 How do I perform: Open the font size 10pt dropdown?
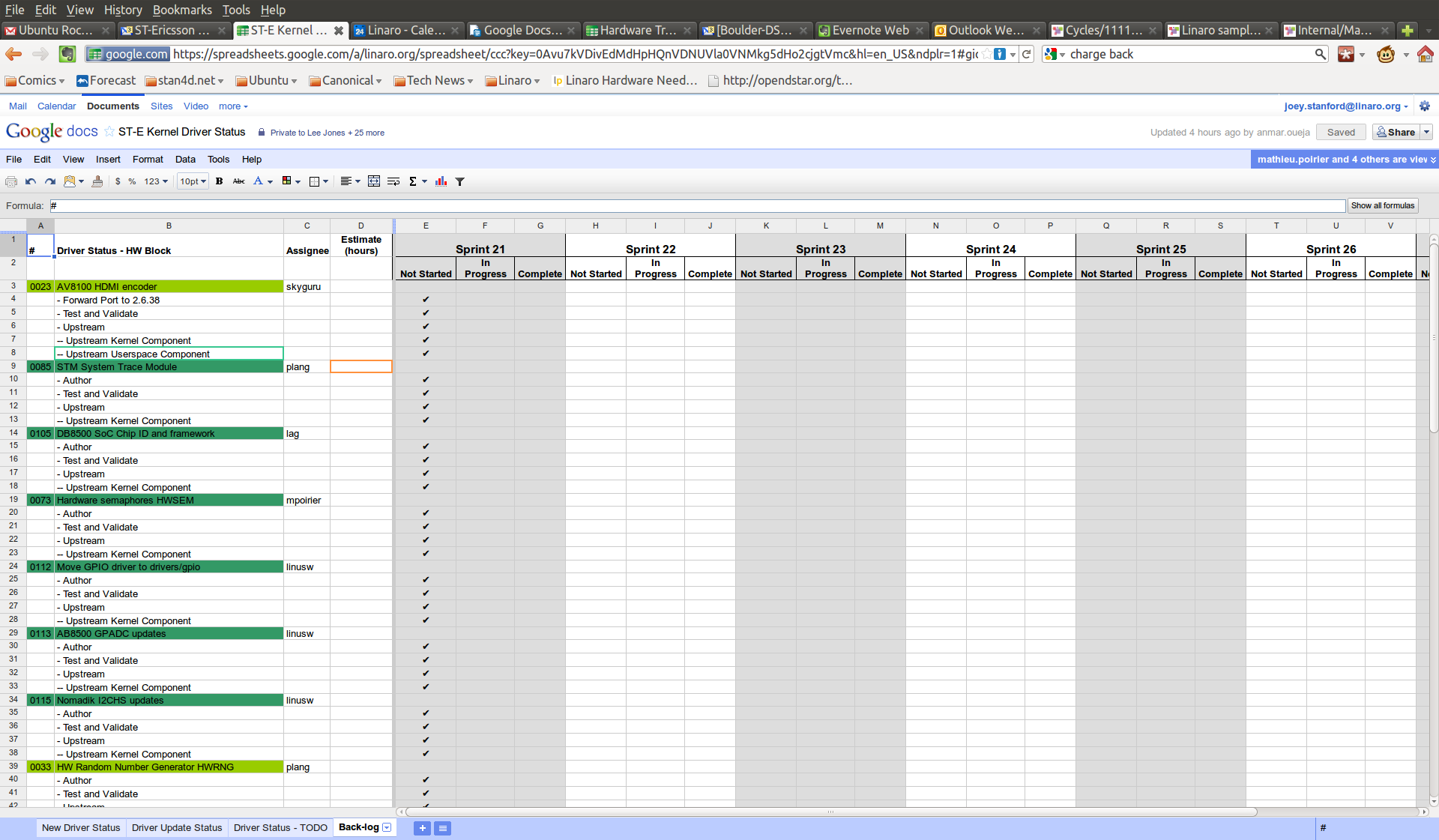click(193, 181)
